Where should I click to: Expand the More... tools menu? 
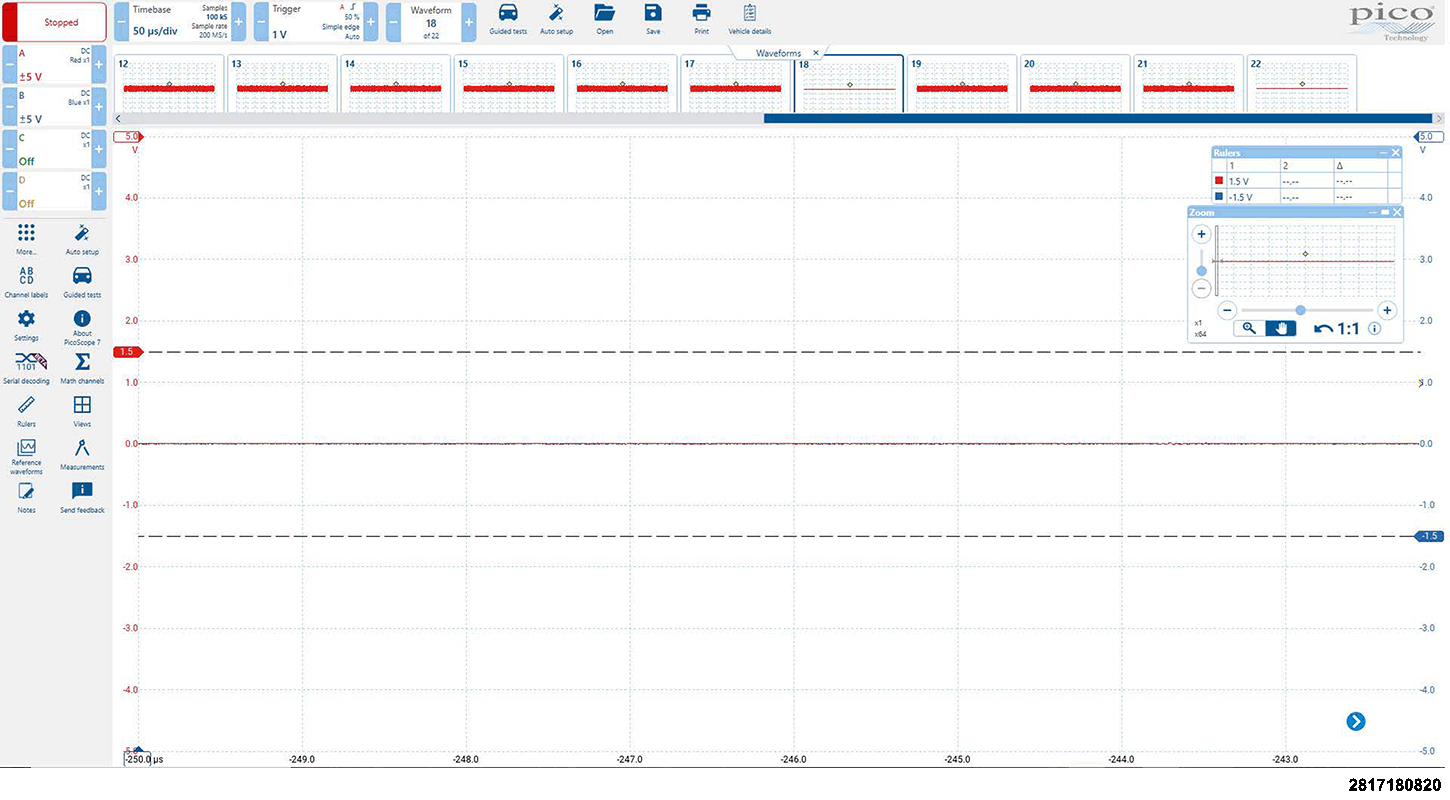(26, 238)
